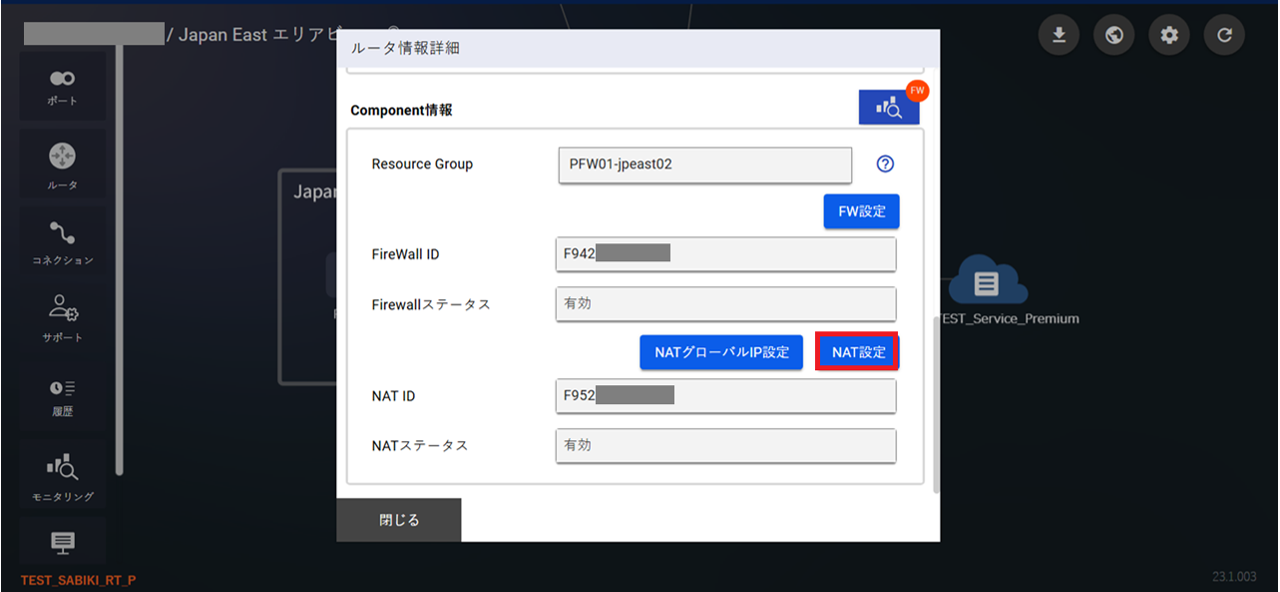Open the 履歴 sidebar item
Viewport: 1280px width, 592px height.
[x=62, y=397]
